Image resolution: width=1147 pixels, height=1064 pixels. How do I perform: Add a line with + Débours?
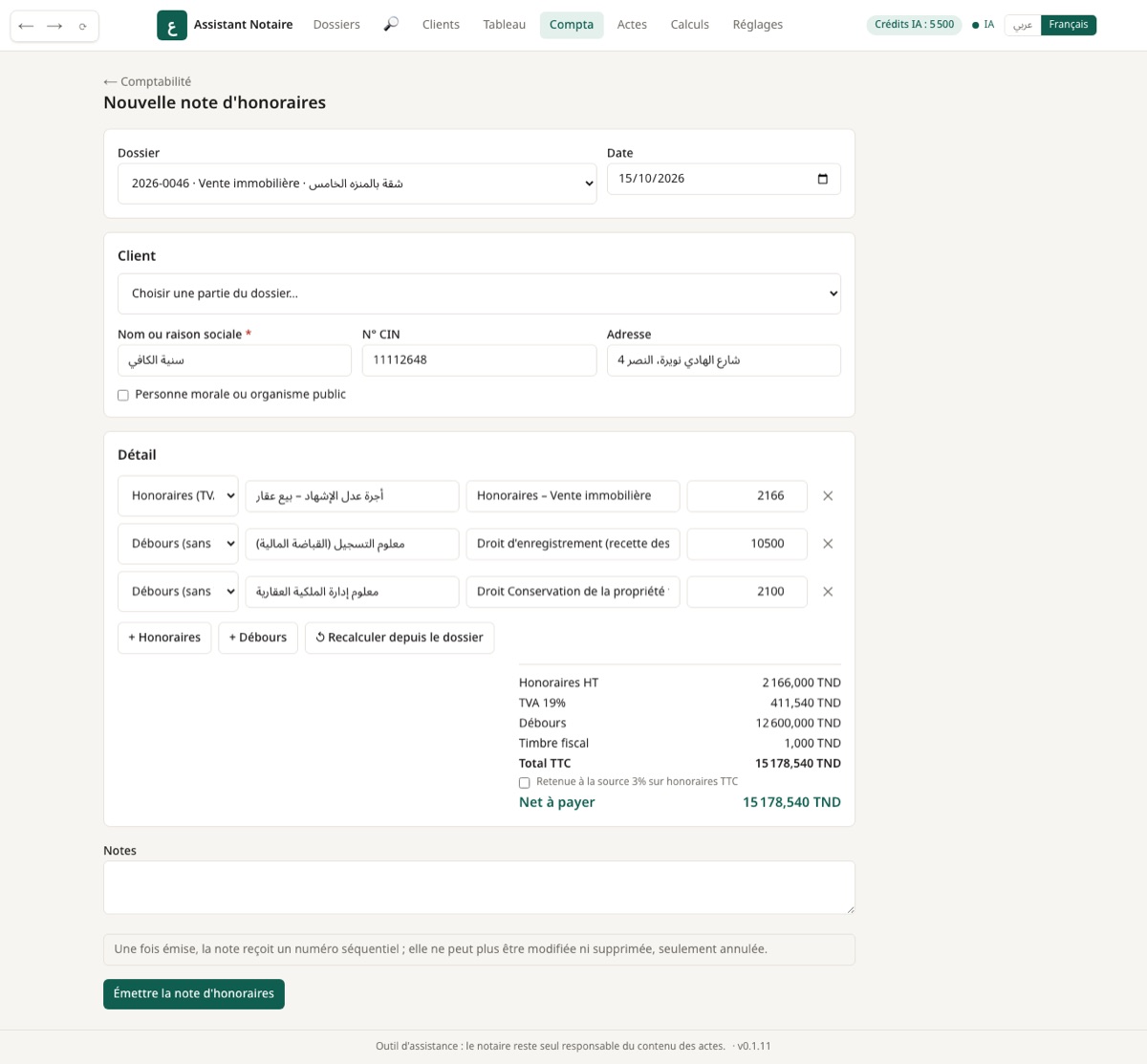pos(258,638)
